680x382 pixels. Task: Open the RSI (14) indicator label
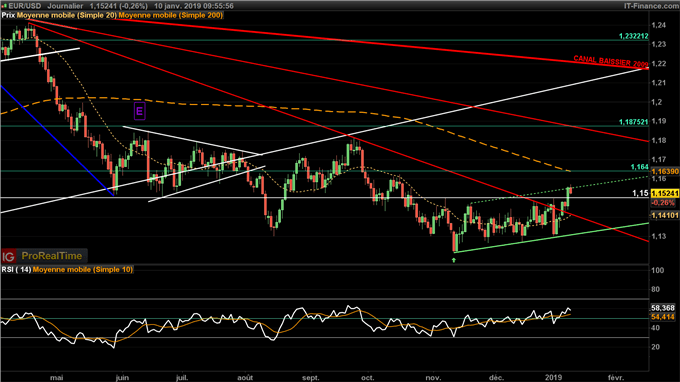pyautogui.click(x=16, y=270)
